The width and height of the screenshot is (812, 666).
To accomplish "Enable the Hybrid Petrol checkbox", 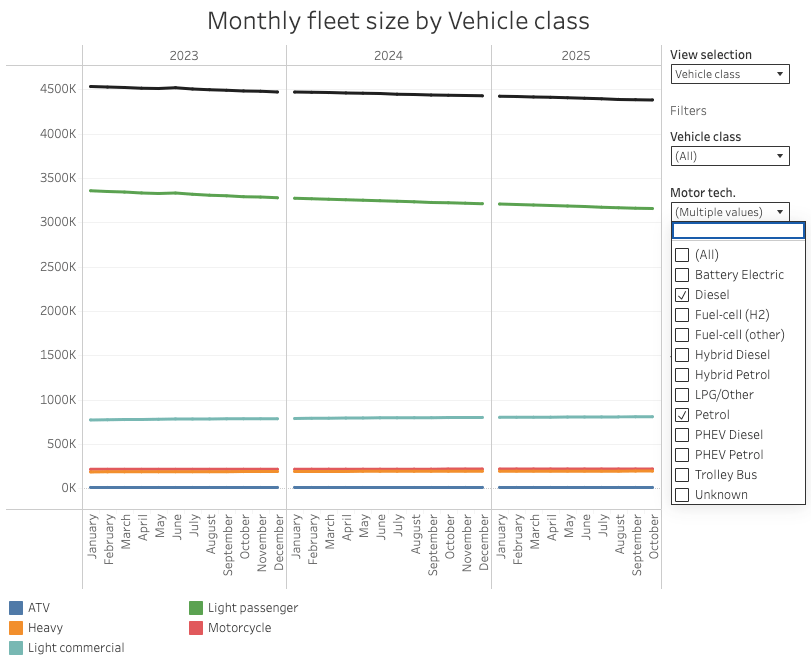I will 682,375.
